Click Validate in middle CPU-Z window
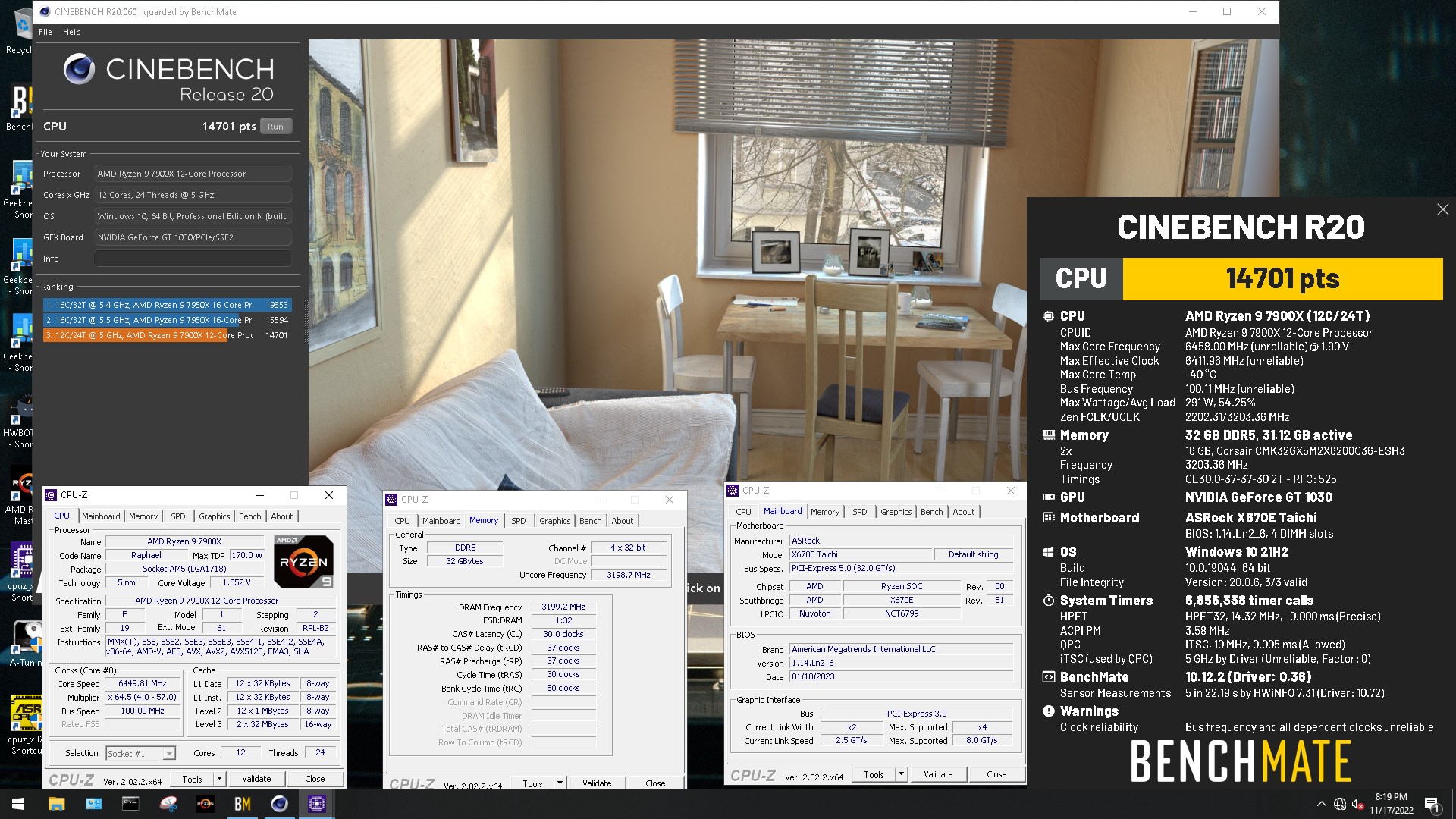Image resolution: width=1456 pixels, height=819 pixels. [597, 783]
